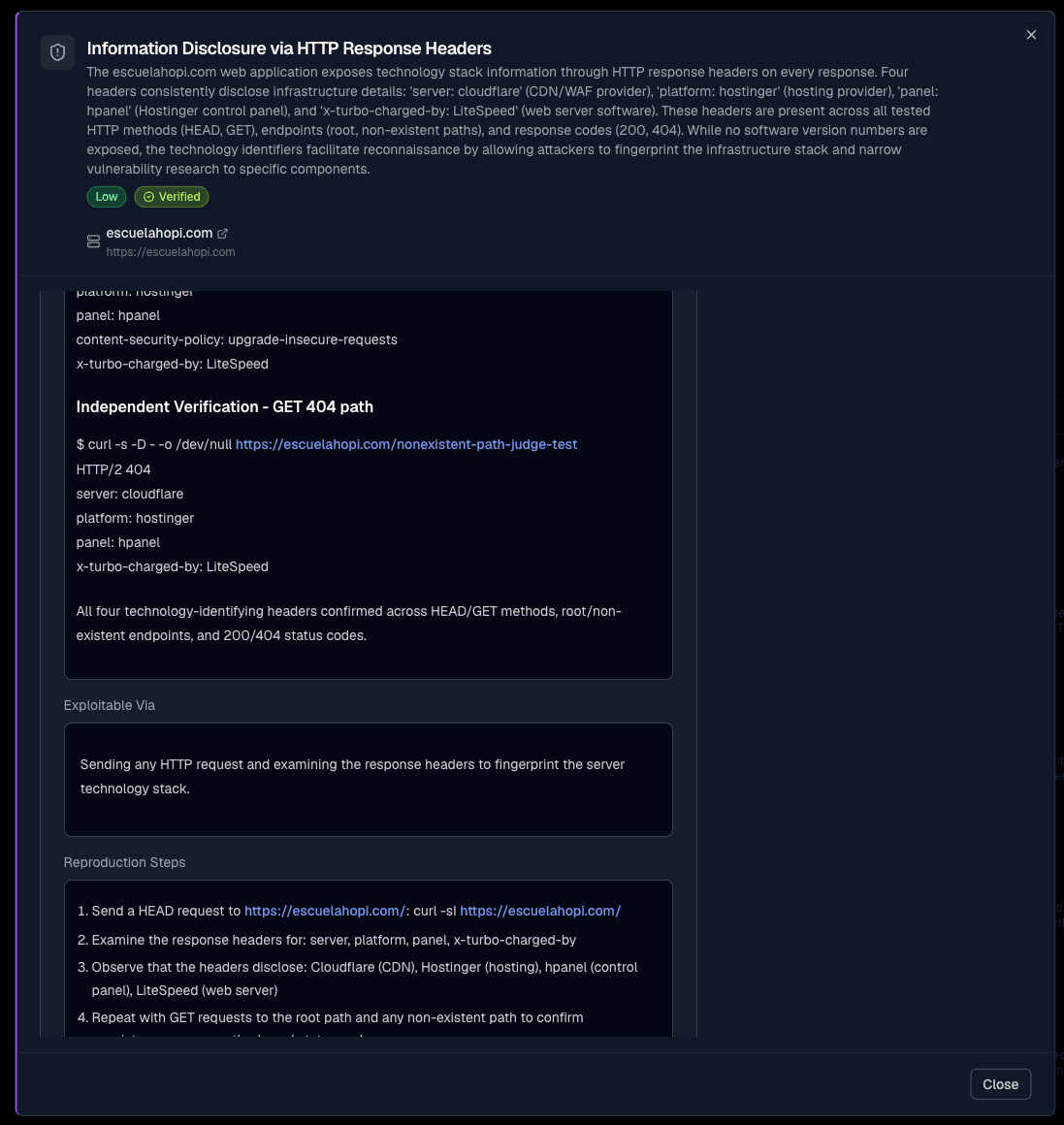The height and width of the screenshot is (1125, 1064).
Task: Click the server icon beside escuelahopi.com
Action: (93, 241)
